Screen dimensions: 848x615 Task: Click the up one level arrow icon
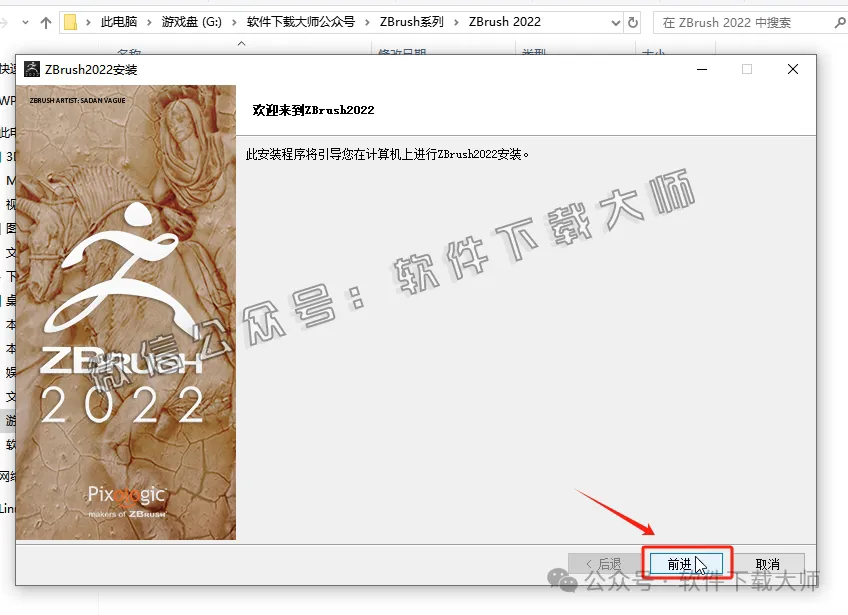tap(45, 21)
